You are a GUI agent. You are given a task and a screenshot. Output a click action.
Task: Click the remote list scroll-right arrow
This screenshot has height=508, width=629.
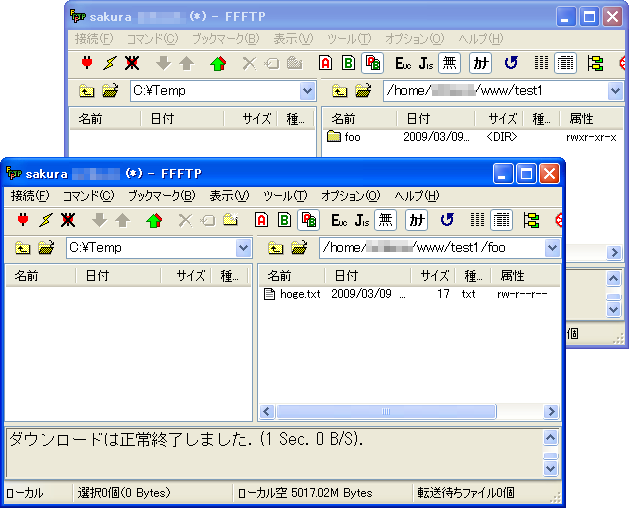(551, 411)
